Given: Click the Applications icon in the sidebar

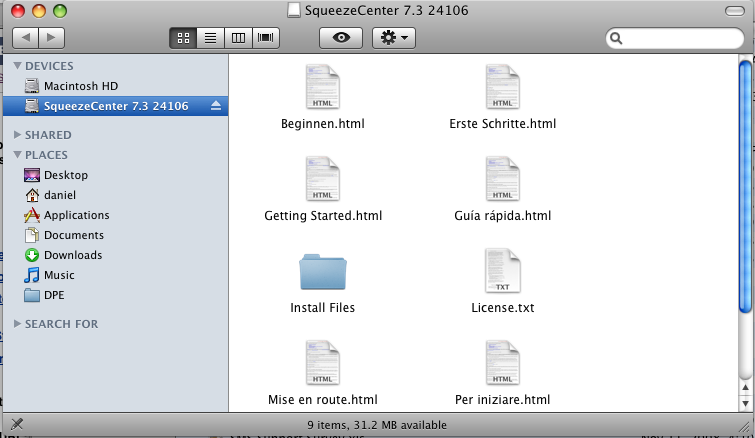Looking at the screenshot, I should point(32,215).
